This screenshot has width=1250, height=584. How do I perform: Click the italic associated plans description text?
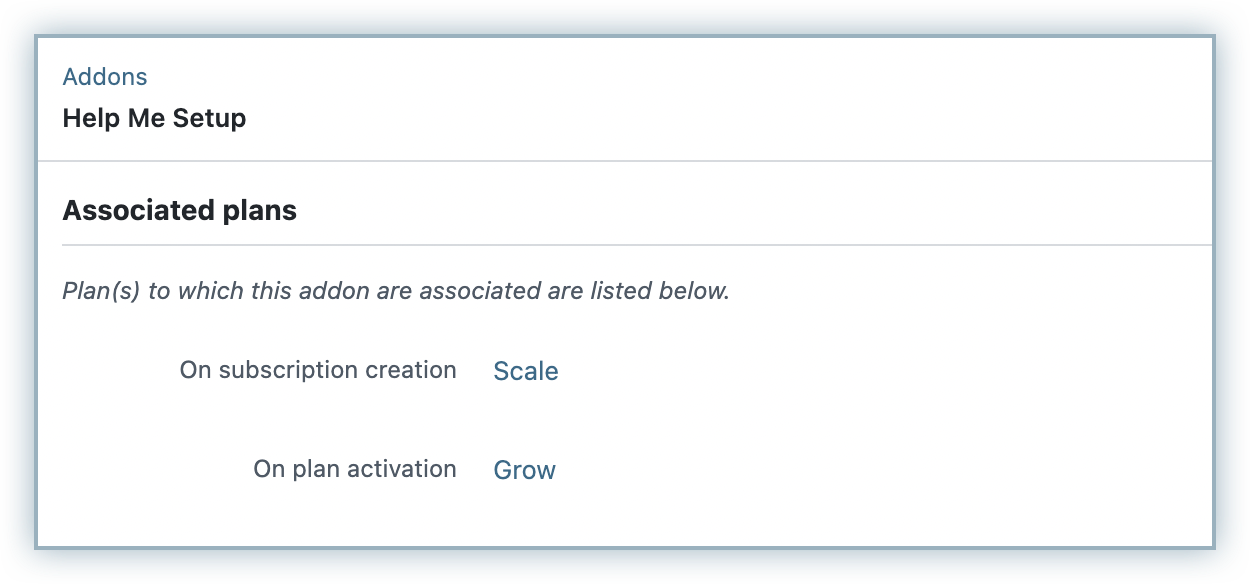396,292
